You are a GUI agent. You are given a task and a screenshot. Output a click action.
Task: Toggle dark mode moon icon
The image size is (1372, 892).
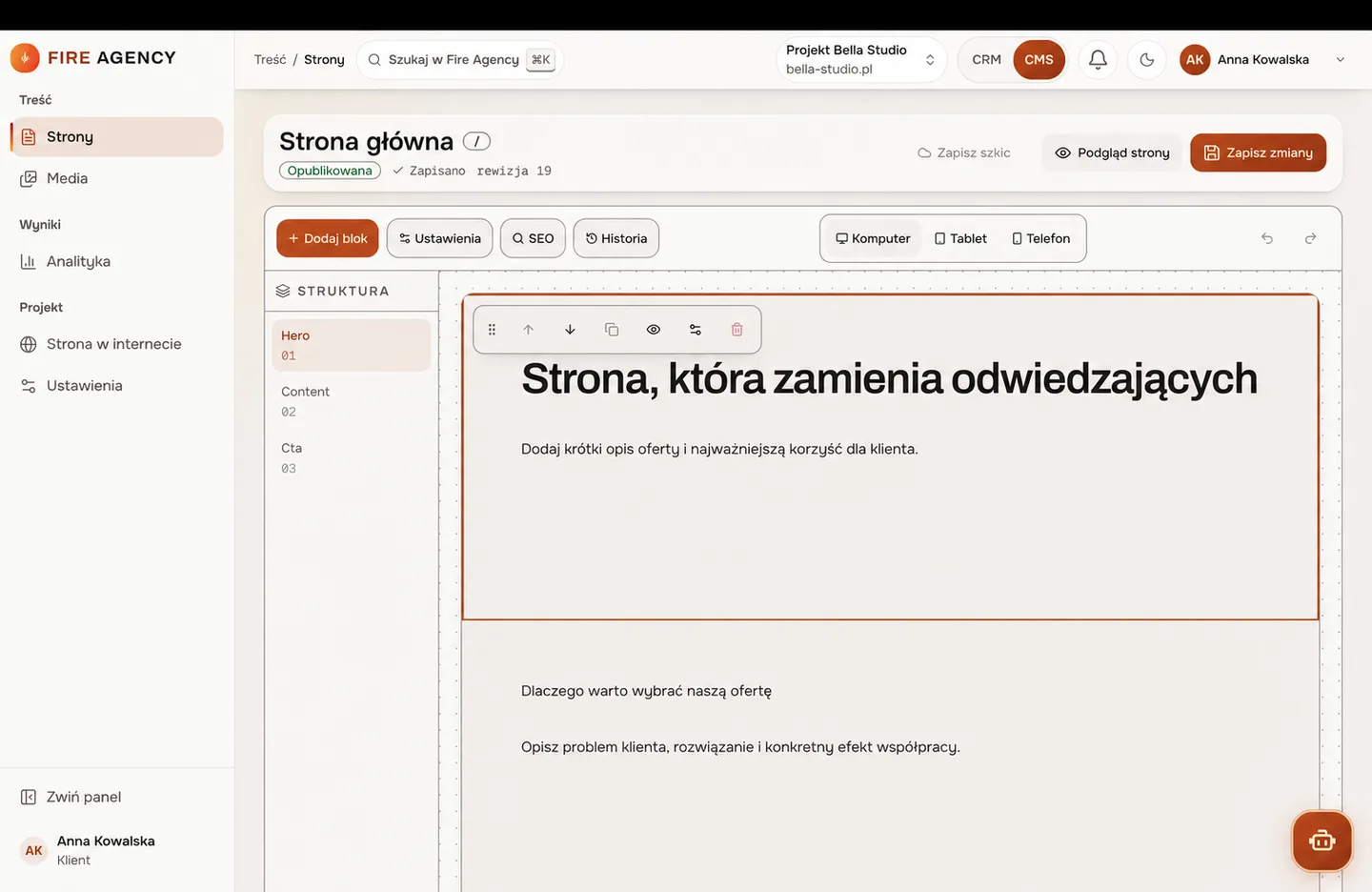(x=1147, y=59)
